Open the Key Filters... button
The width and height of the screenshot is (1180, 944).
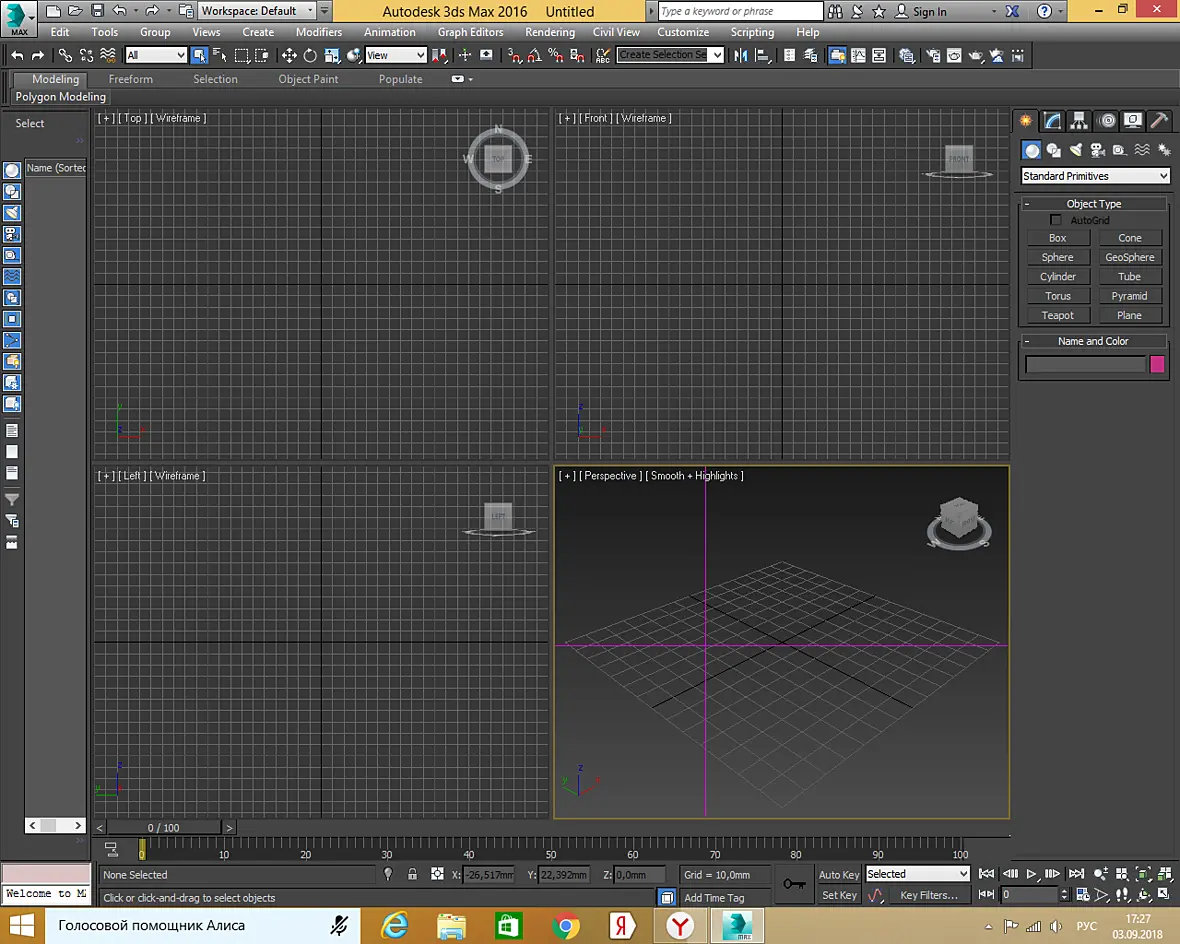(x=928, y=895)
